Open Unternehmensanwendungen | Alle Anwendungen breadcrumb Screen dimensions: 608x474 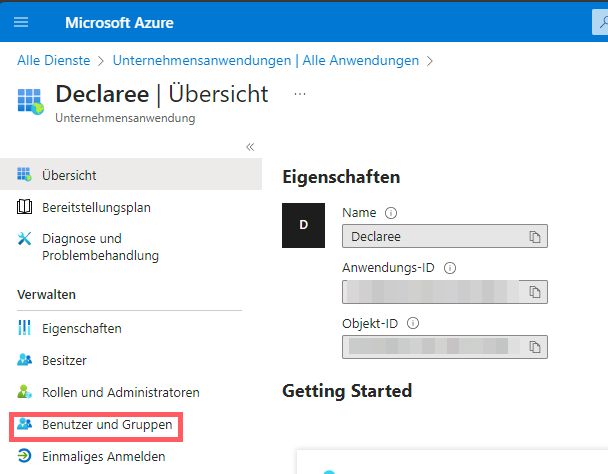click(x=266, y=61)
